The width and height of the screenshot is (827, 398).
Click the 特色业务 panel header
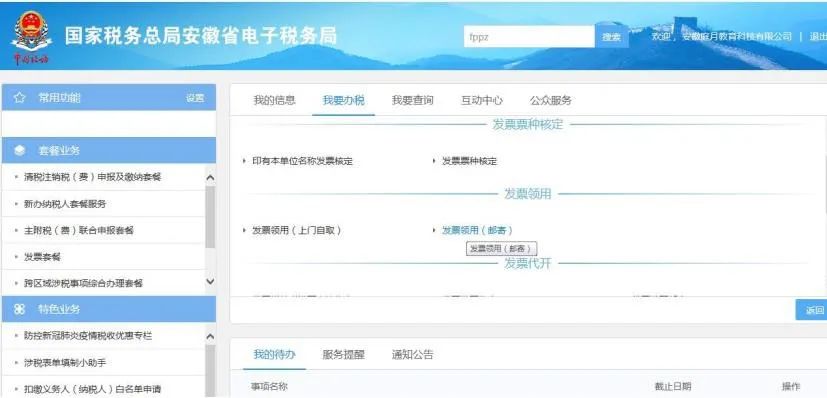pos(109,309)
